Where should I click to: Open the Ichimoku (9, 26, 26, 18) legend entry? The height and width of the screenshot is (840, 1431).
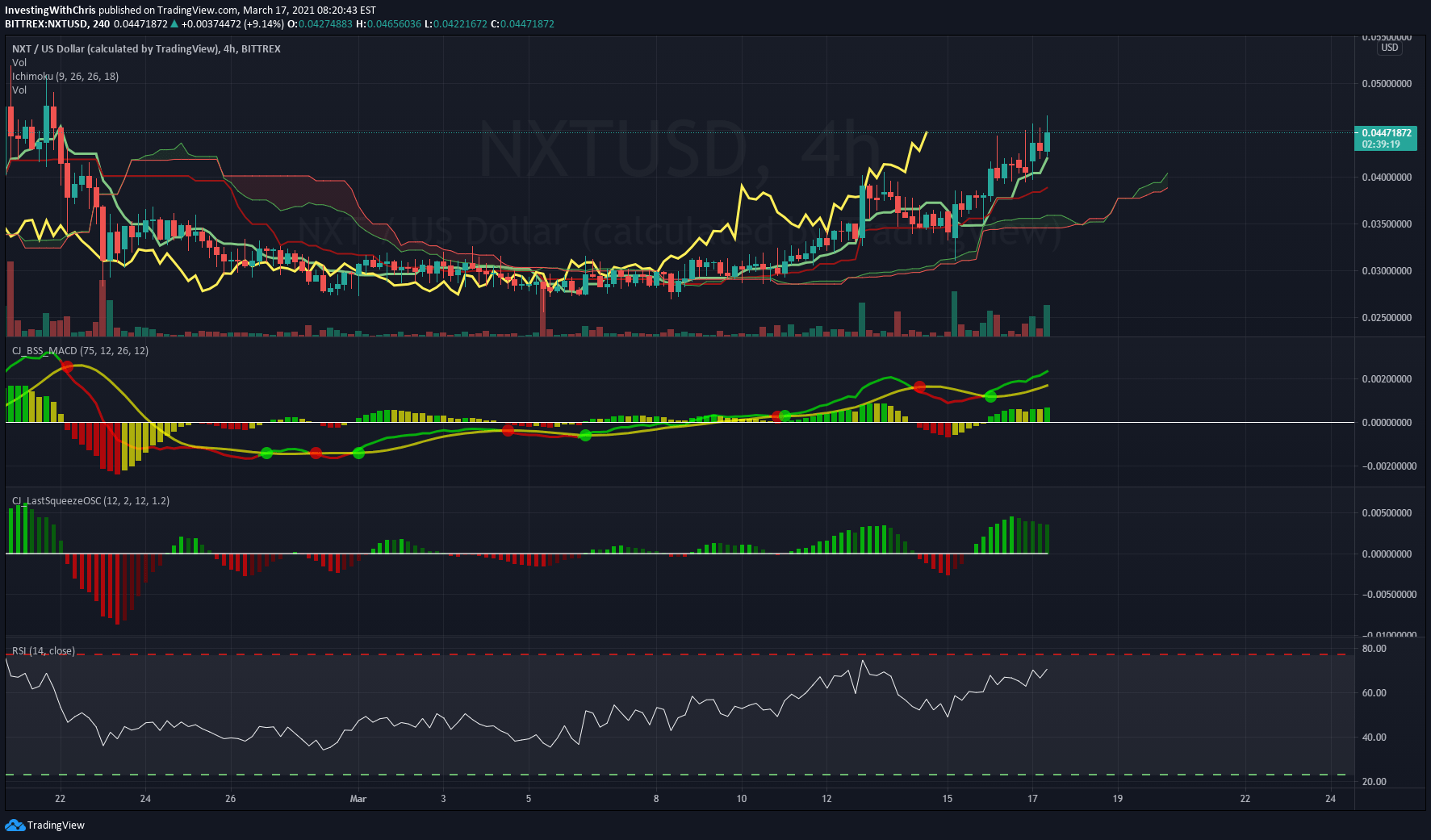coord(65,76)
